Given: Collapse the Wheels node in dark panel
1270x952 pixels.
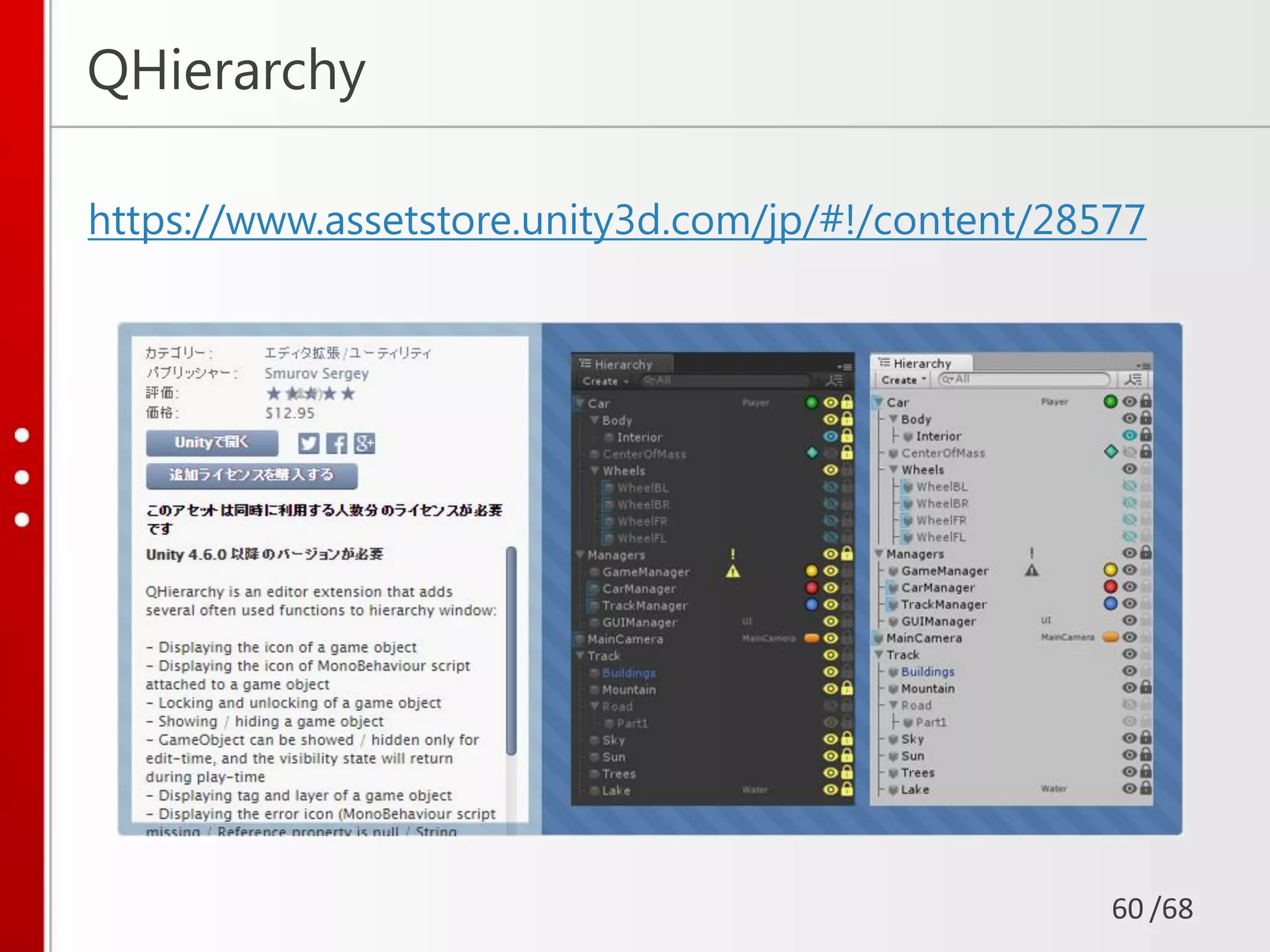Looking at the screenshot, I should point(594,470).
